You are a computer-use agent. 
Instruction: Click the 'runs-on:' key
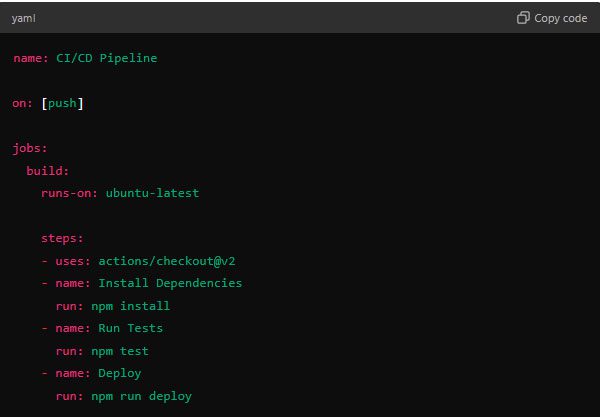(69, 193)
